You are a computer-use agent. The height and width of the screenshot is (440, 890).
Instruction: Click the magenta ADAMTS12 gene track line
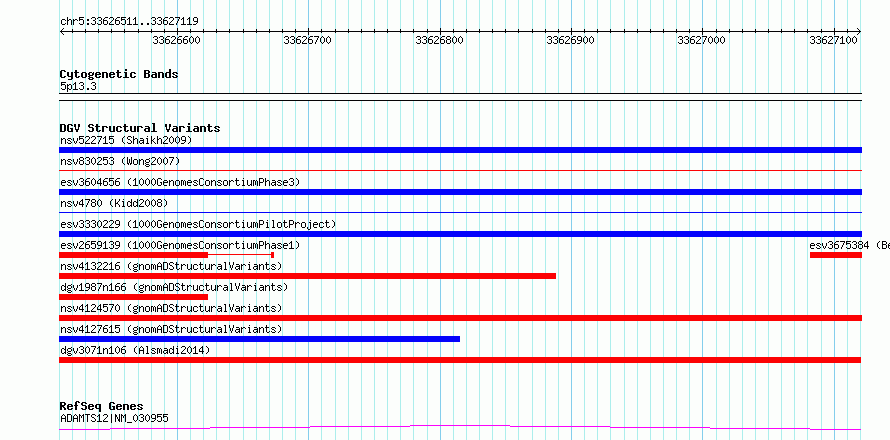tap(460, 427)
